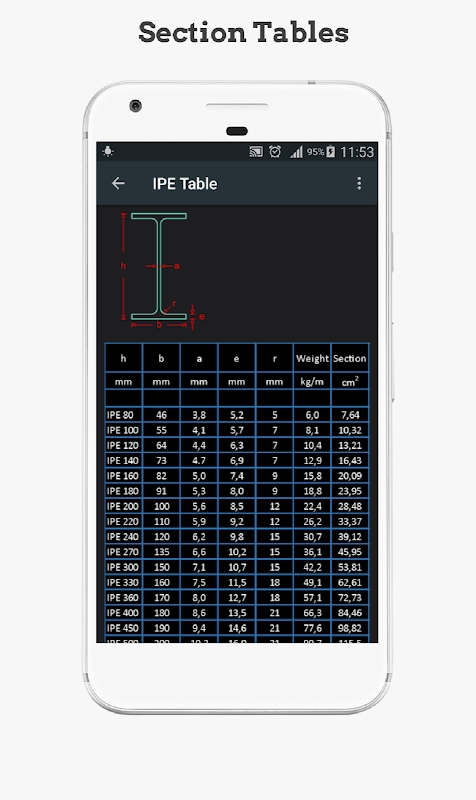476x800 pixels.
Task: Select the 'IPE 200' row label
Action: (122, 506)
